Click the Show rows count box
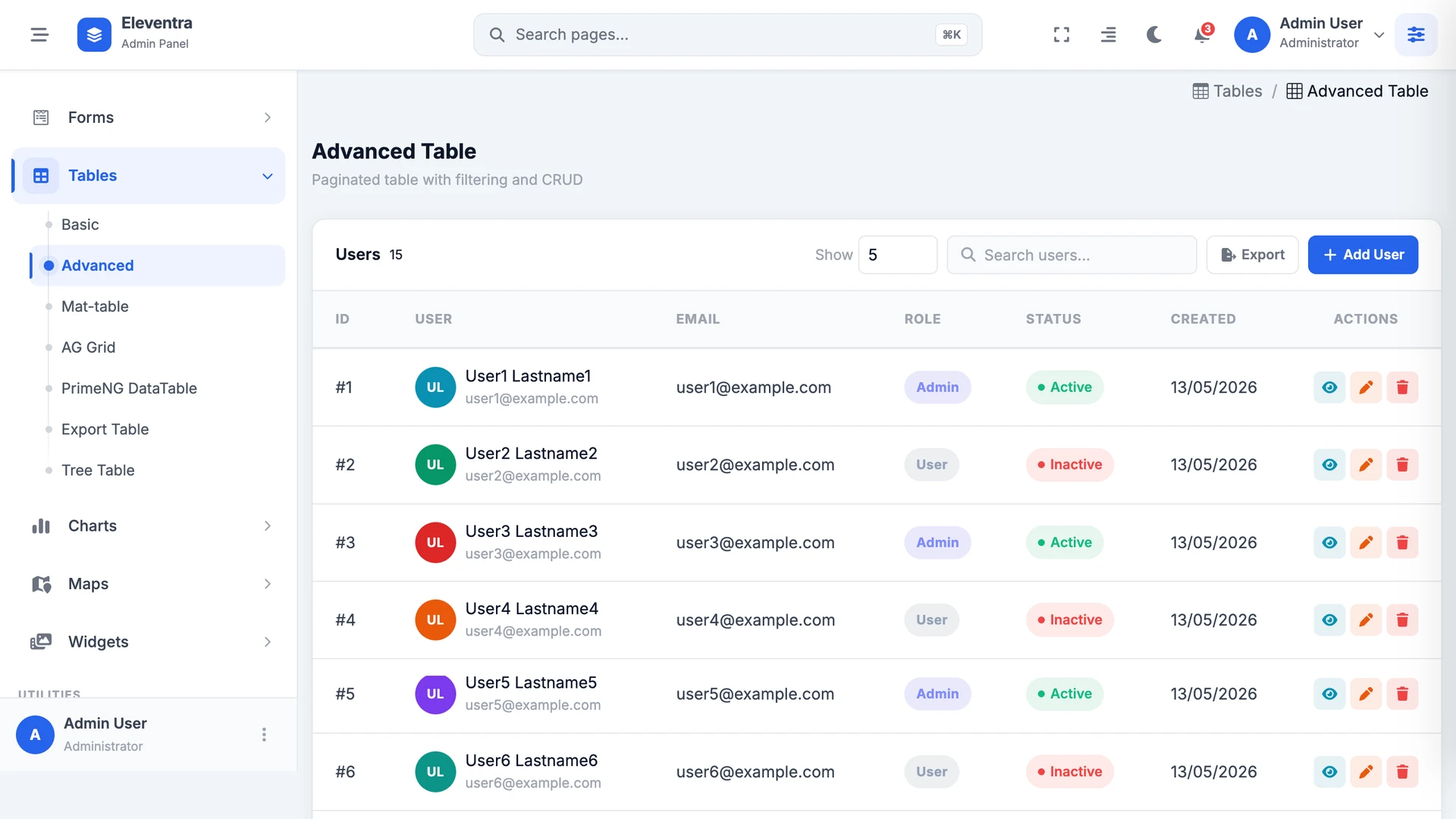1456x819 pixels. (898, 255)
